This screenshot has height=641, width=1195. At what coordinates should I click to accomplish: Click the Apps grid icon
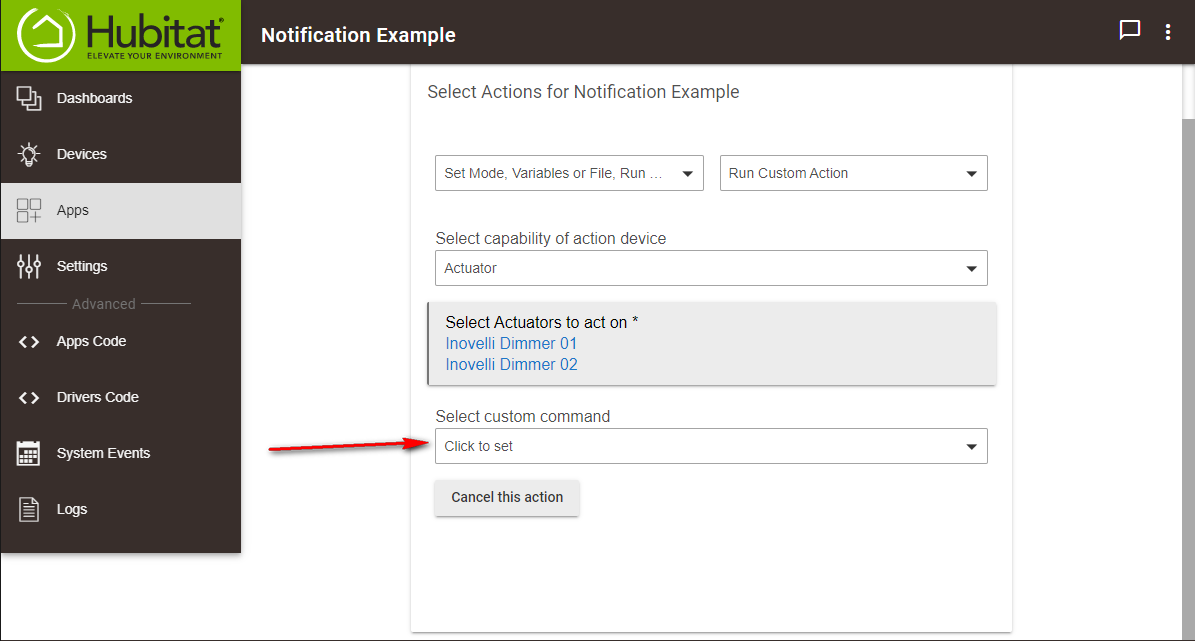tap(29, 210)
